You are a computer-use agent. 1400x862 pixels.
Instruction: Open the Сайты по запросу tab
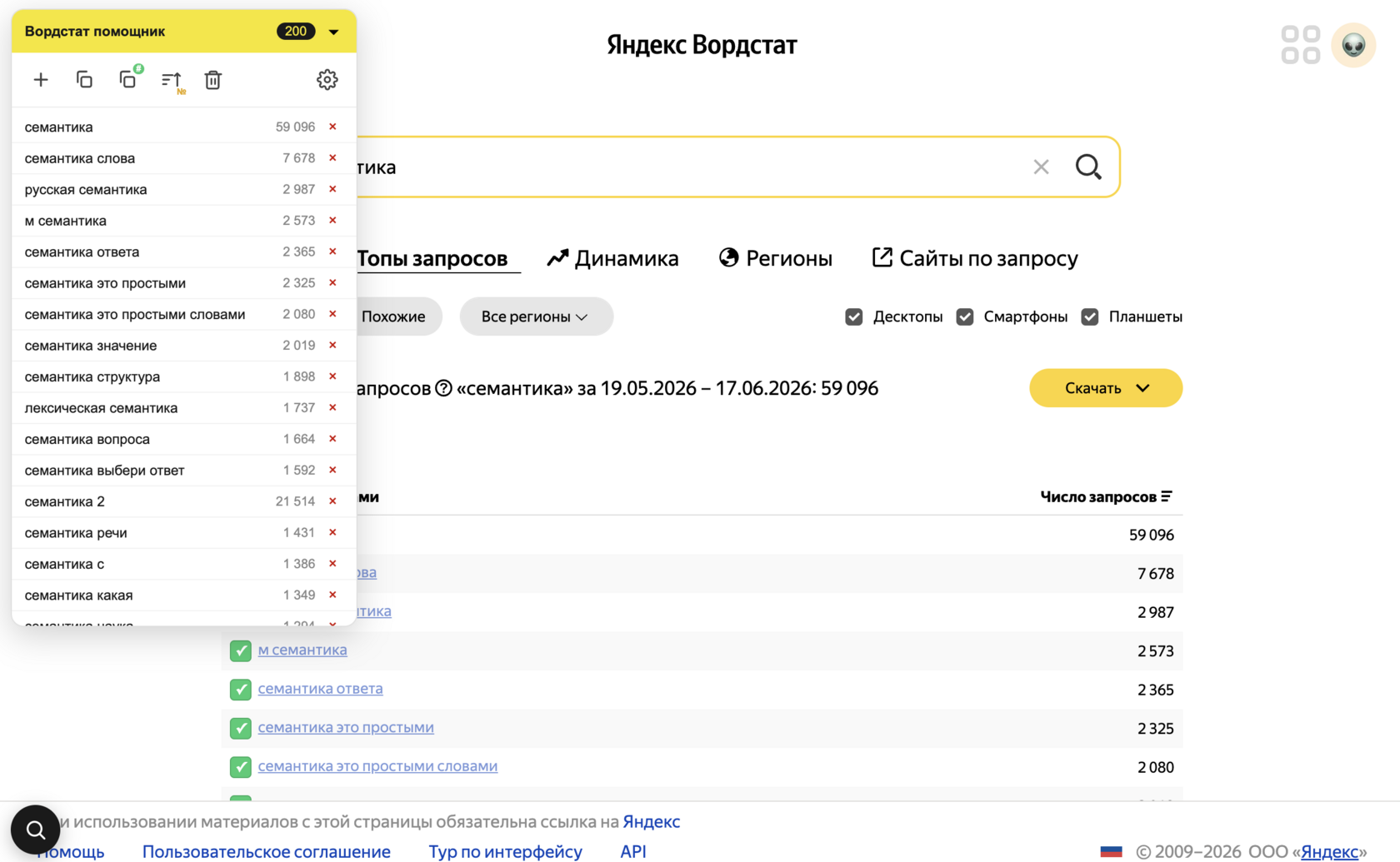[975, 258]
